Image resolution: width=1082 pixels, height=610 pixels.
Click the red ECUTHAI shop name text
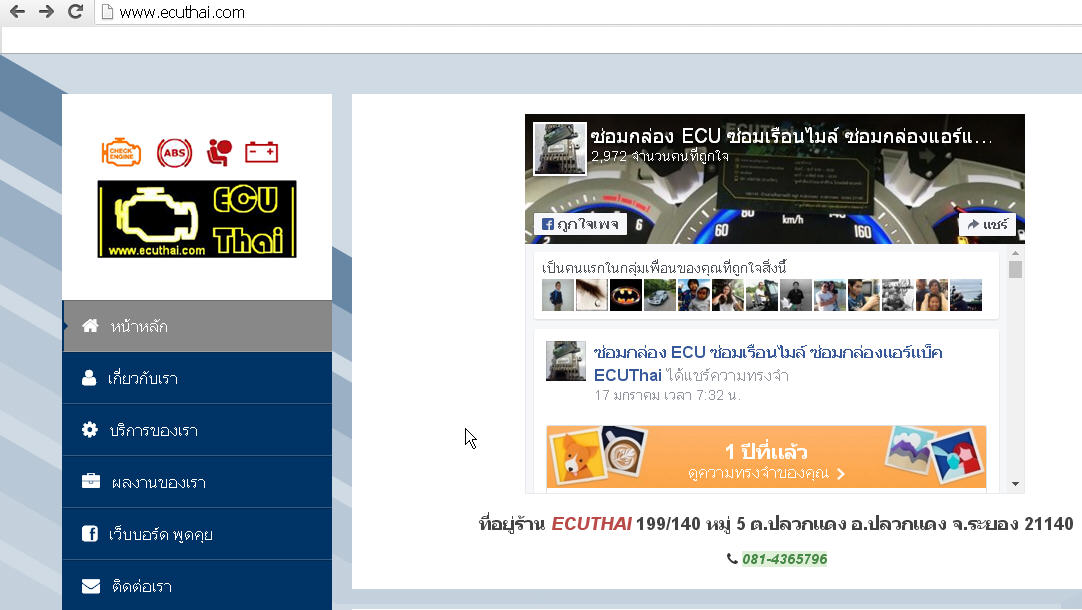coord(591,524)
